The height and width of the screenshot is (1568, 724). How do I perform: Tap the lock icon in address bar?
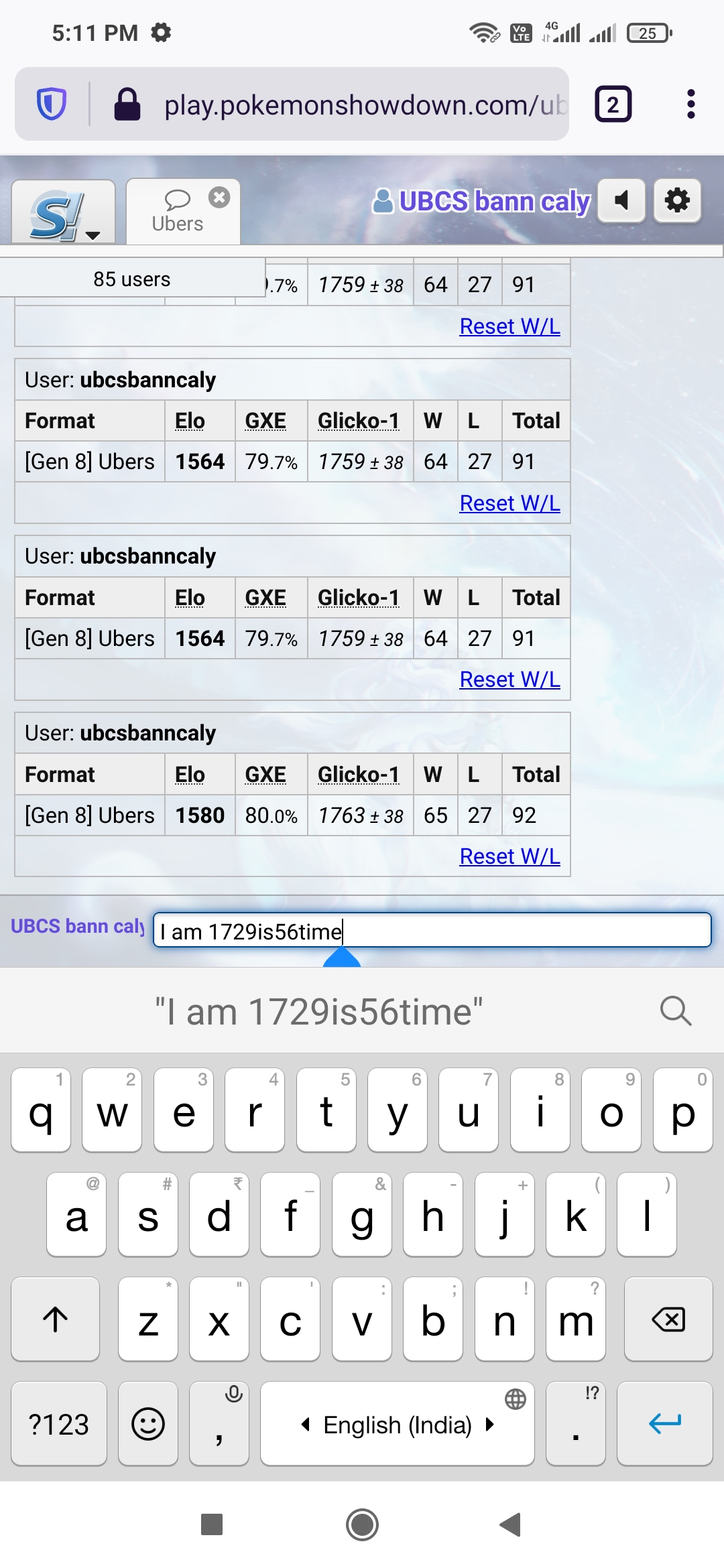[x=127, y=104]
